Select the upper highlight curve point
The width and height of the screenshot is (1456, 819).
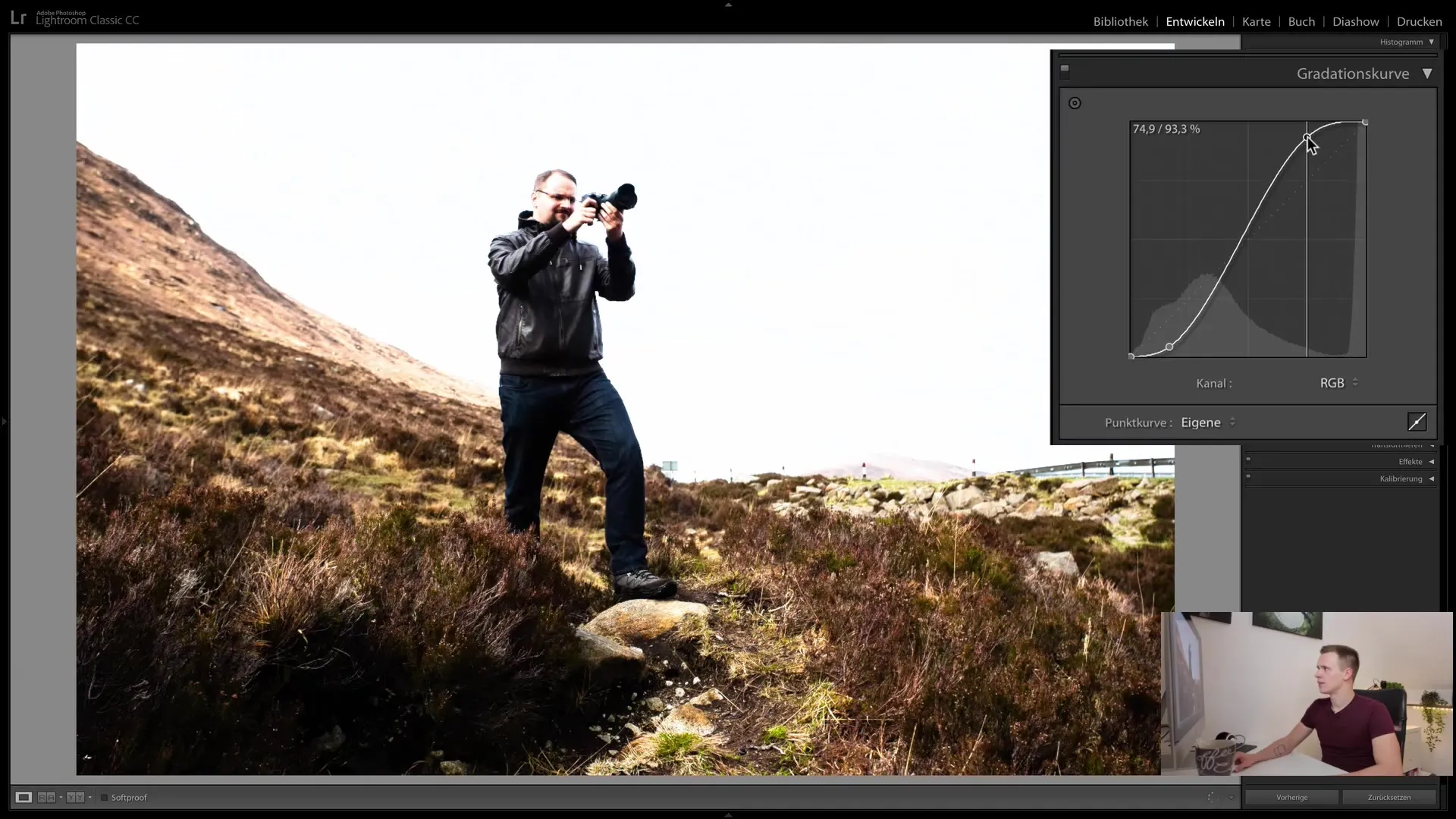(1307, 137)
